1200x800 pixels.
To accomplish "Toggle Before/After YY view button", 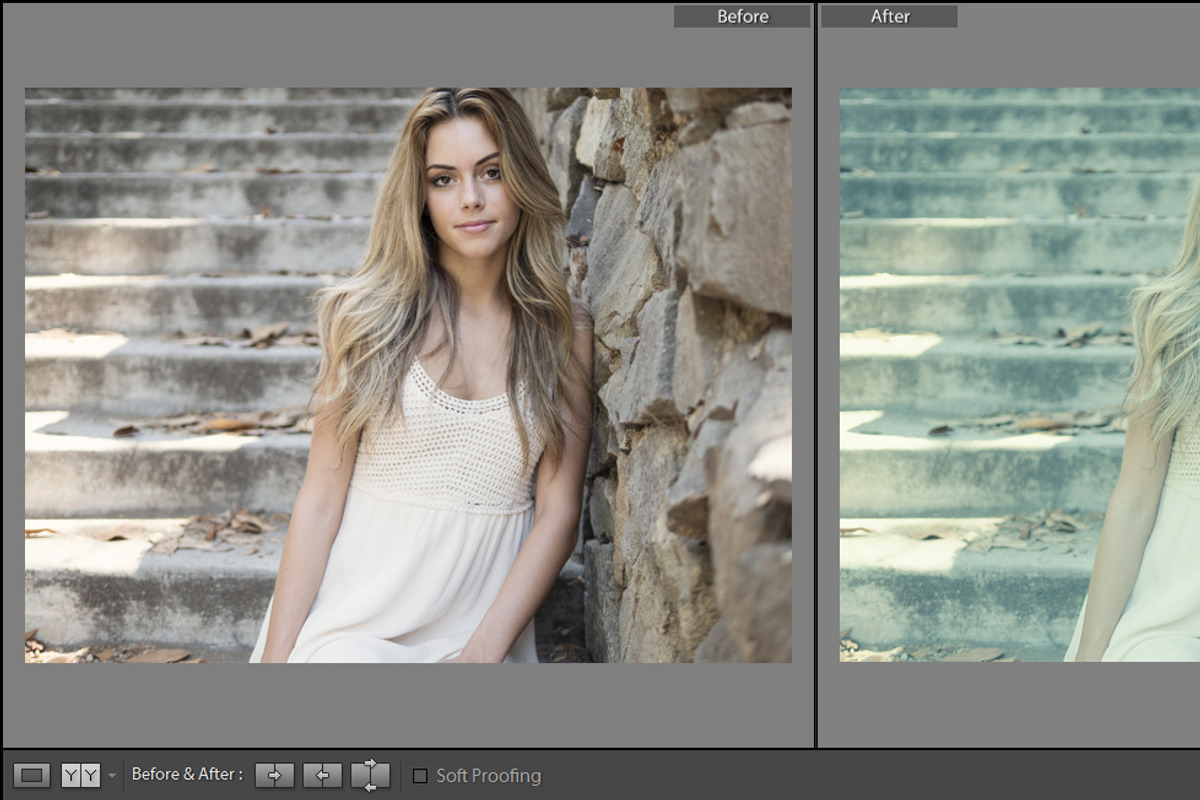I will [81, 775].
